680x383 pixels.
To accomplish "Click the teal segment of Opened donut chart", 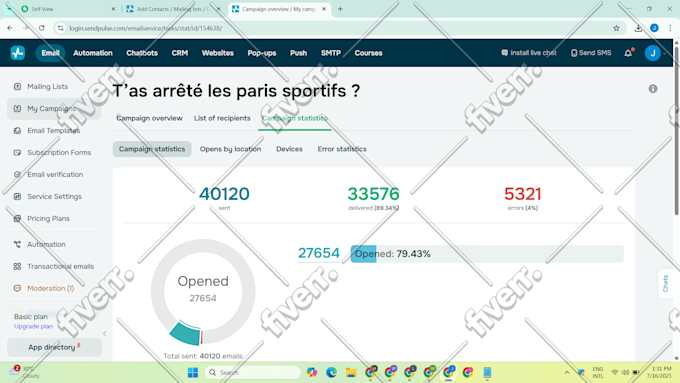I will (185, 333).
